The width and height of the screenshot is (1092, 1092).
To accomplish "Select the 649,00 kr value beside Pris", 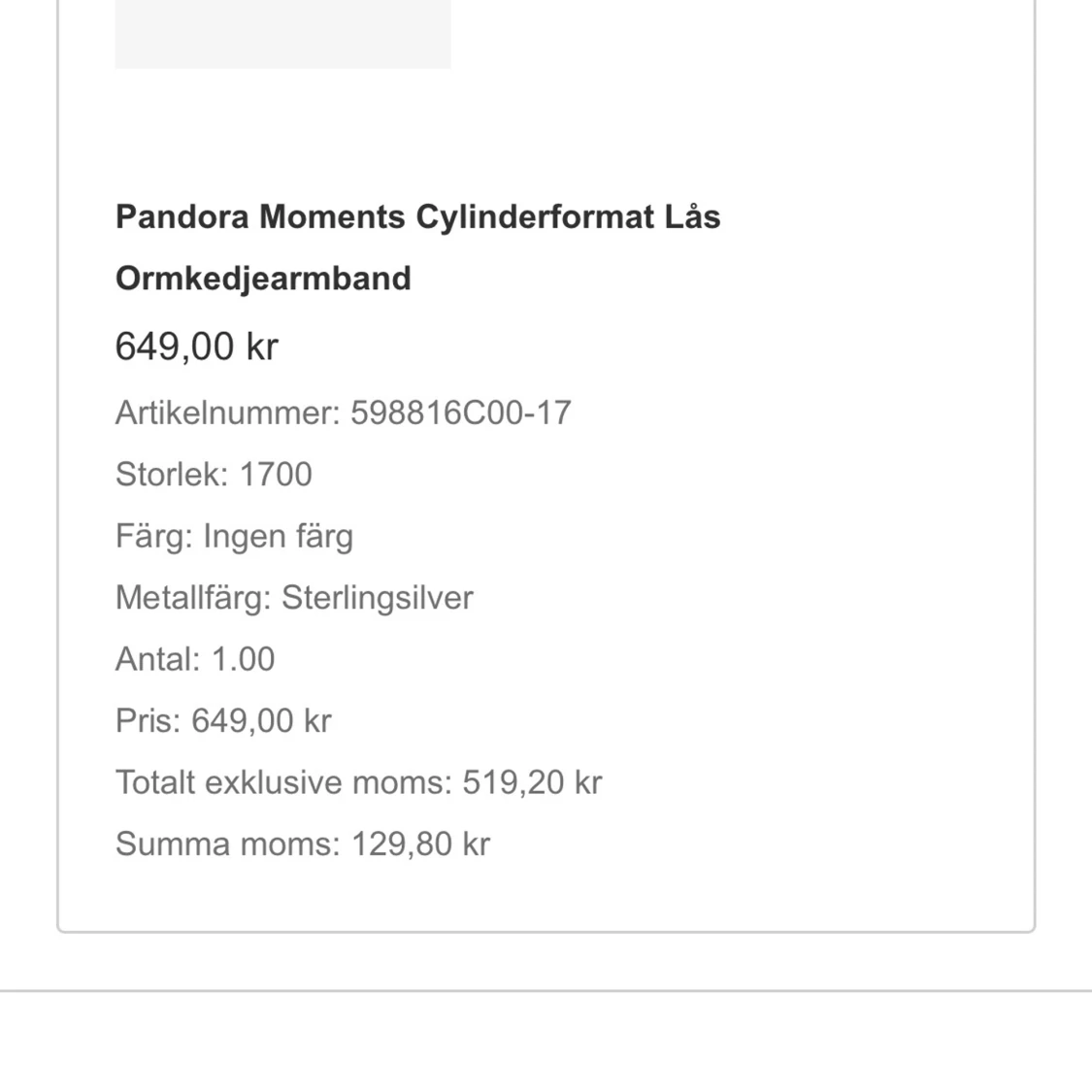I will click(261, 721).
